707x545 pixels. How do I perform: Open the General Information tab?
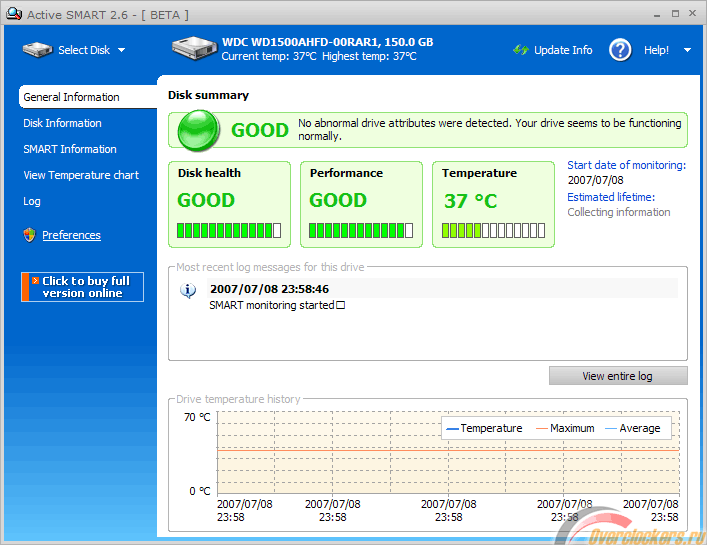(88, 97)
